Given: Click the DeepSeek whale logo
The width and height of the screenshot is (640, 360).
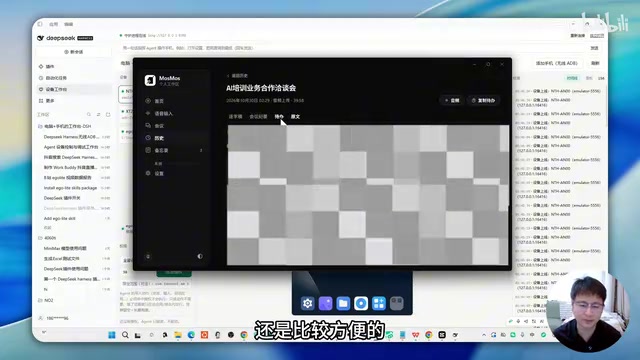Looking at the screenshot, I should [40, 38].
